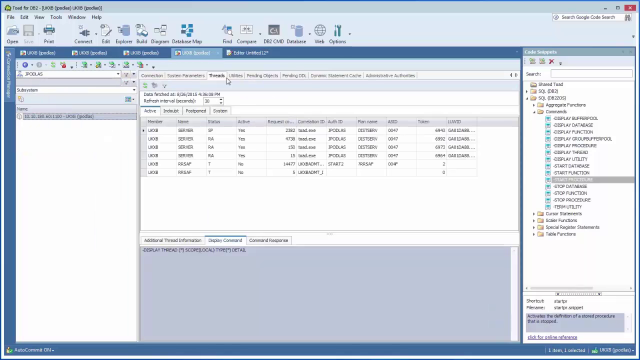Click the filter icon in Threads toolbar
Screen dimensions: 640x360
pos(164,86)
